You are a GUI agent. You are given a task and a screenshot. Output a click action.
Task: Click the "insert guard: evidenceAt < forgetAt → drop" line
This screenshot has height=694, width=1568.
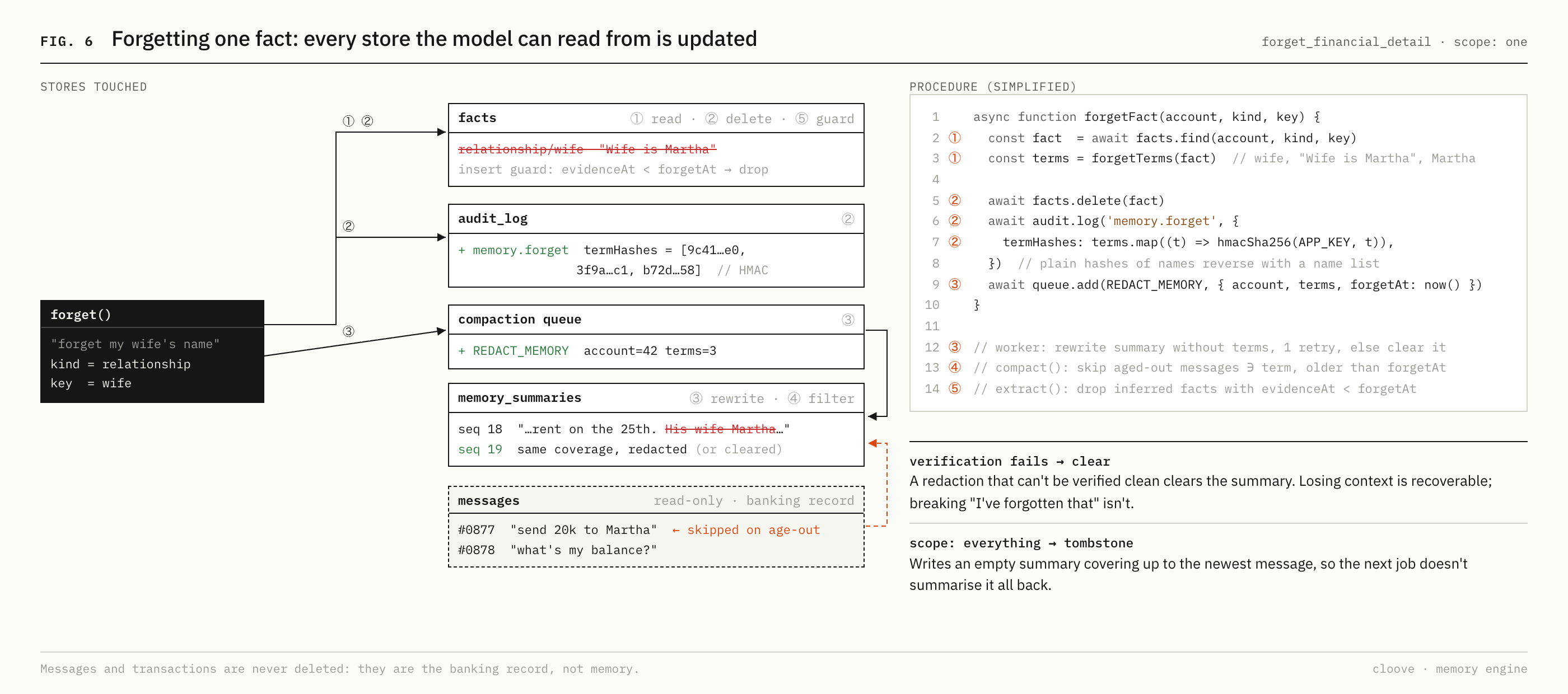tap(613, 169)
